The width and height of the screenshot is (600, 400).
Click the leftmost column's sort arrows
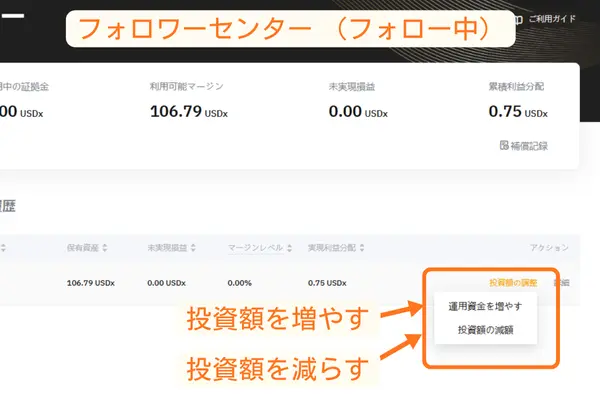pos(3,248)
